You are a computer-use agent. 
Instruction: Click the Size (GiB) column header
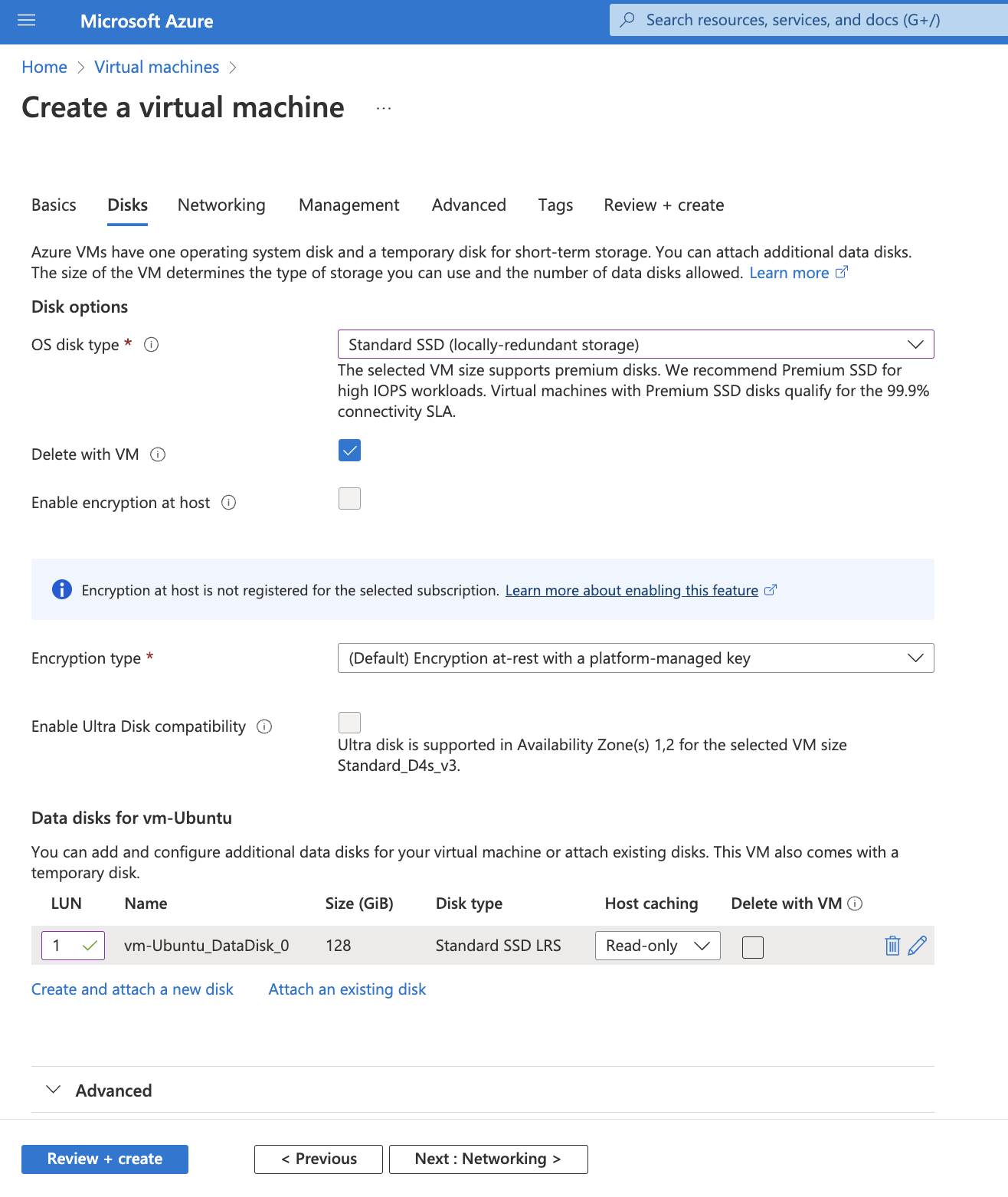[359, 903]
